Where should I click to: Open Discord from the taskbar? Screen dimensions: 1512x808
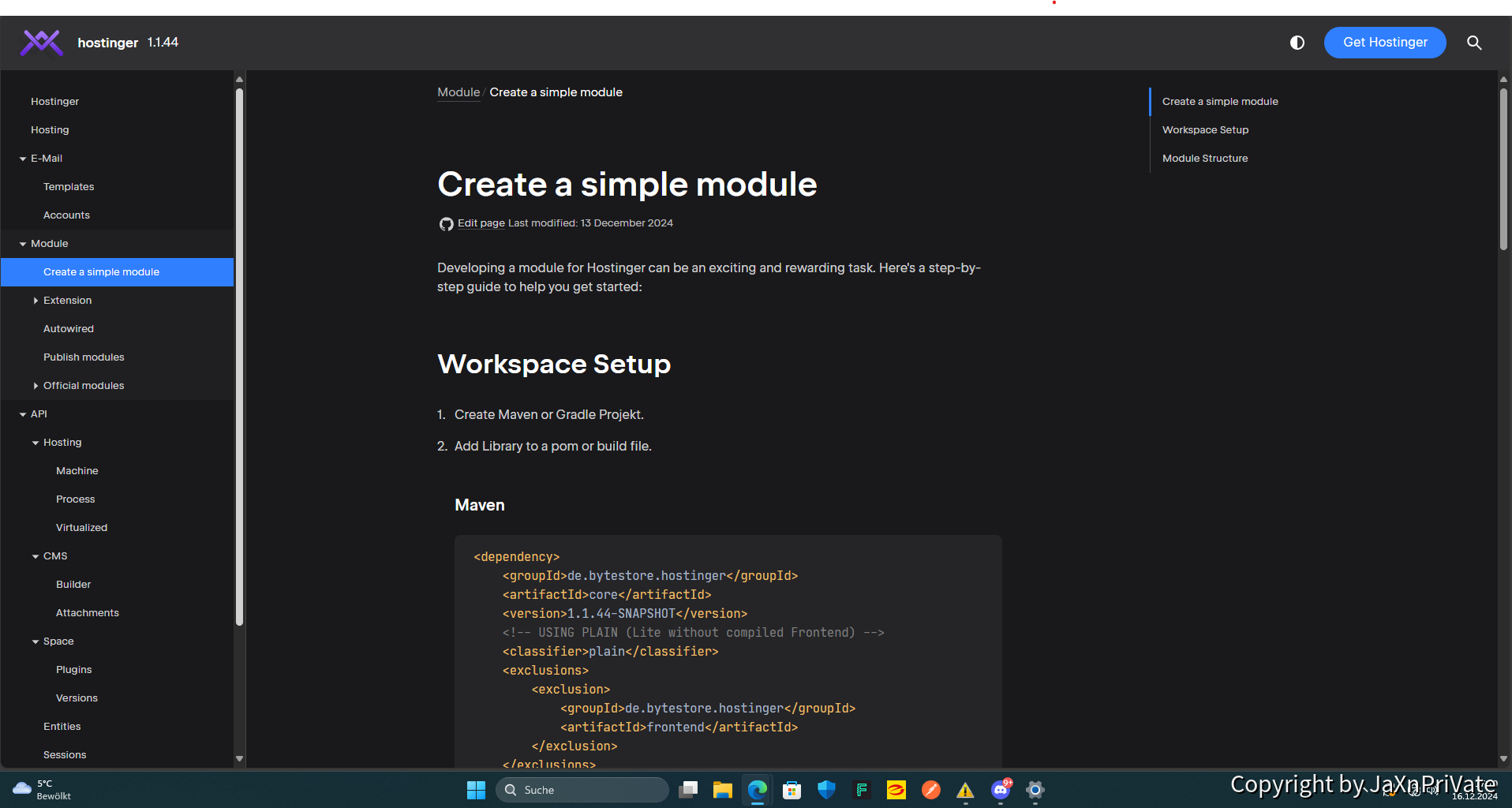click(1001, 790)
